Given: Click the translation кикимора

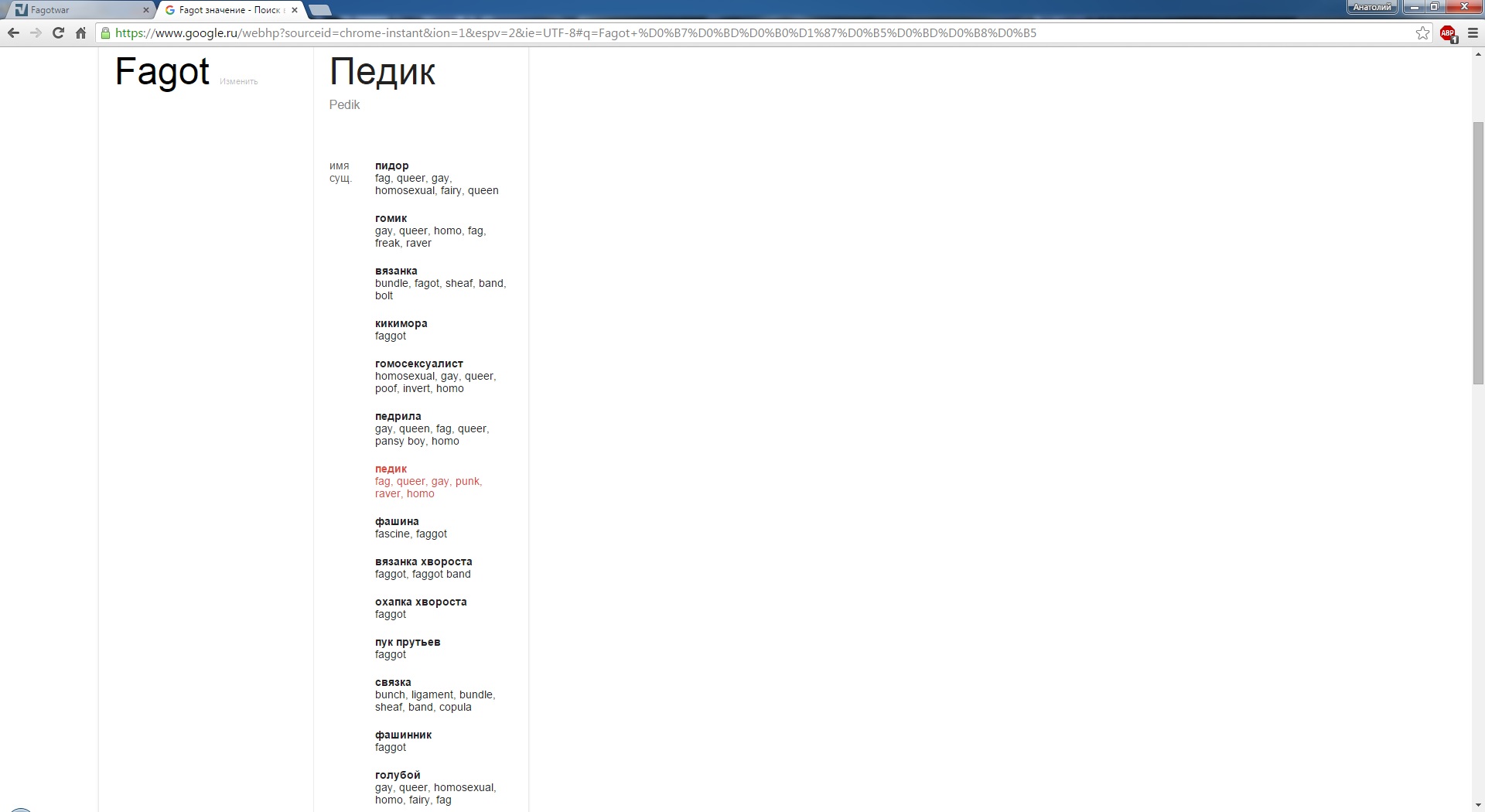Looking at the screenshot, I should [401, 323].
